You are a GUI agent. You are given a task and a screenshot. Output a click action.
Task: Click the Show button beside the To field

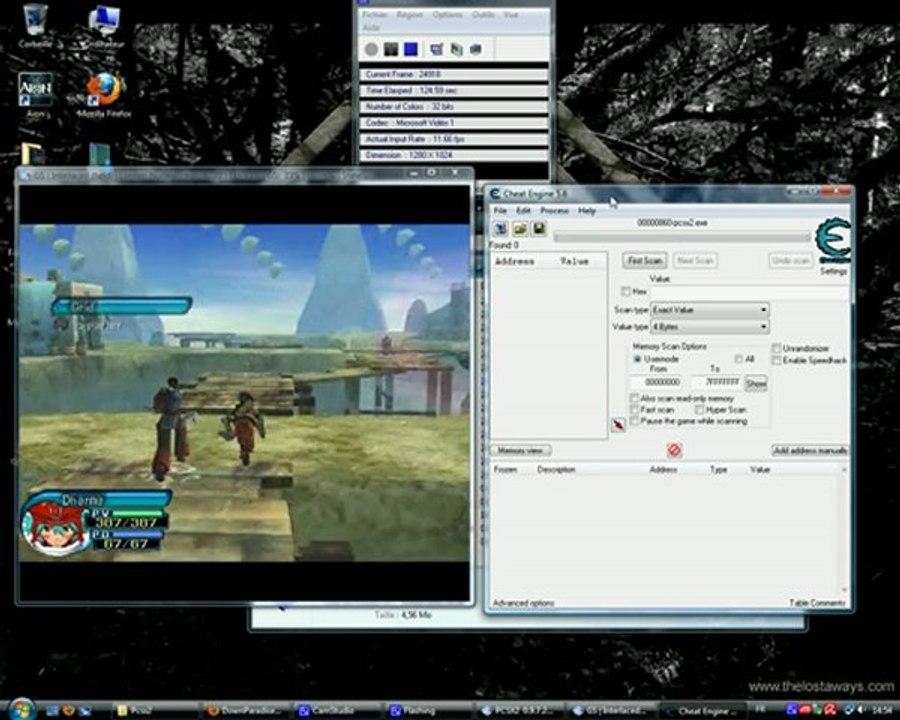point(756,383)
